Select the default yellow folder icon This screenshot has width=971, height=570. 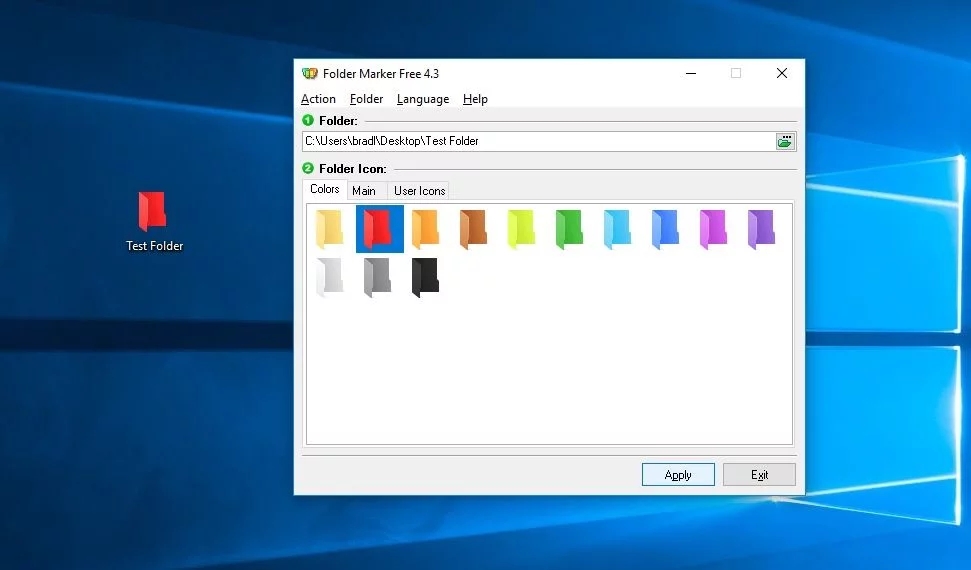(330, 228)
